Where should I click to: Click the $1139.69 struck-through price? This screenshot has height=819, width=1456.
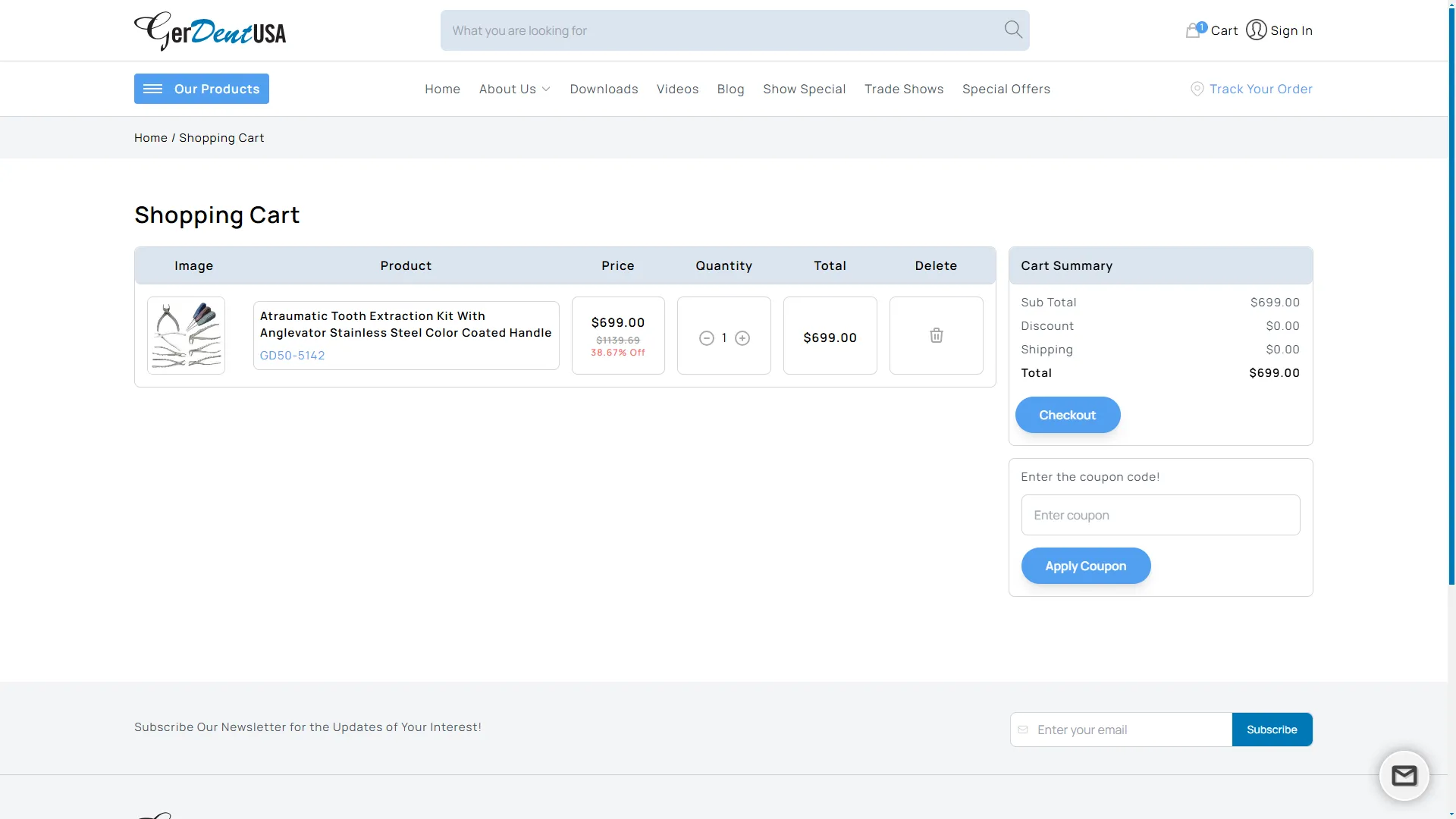[x=618, y=340]
